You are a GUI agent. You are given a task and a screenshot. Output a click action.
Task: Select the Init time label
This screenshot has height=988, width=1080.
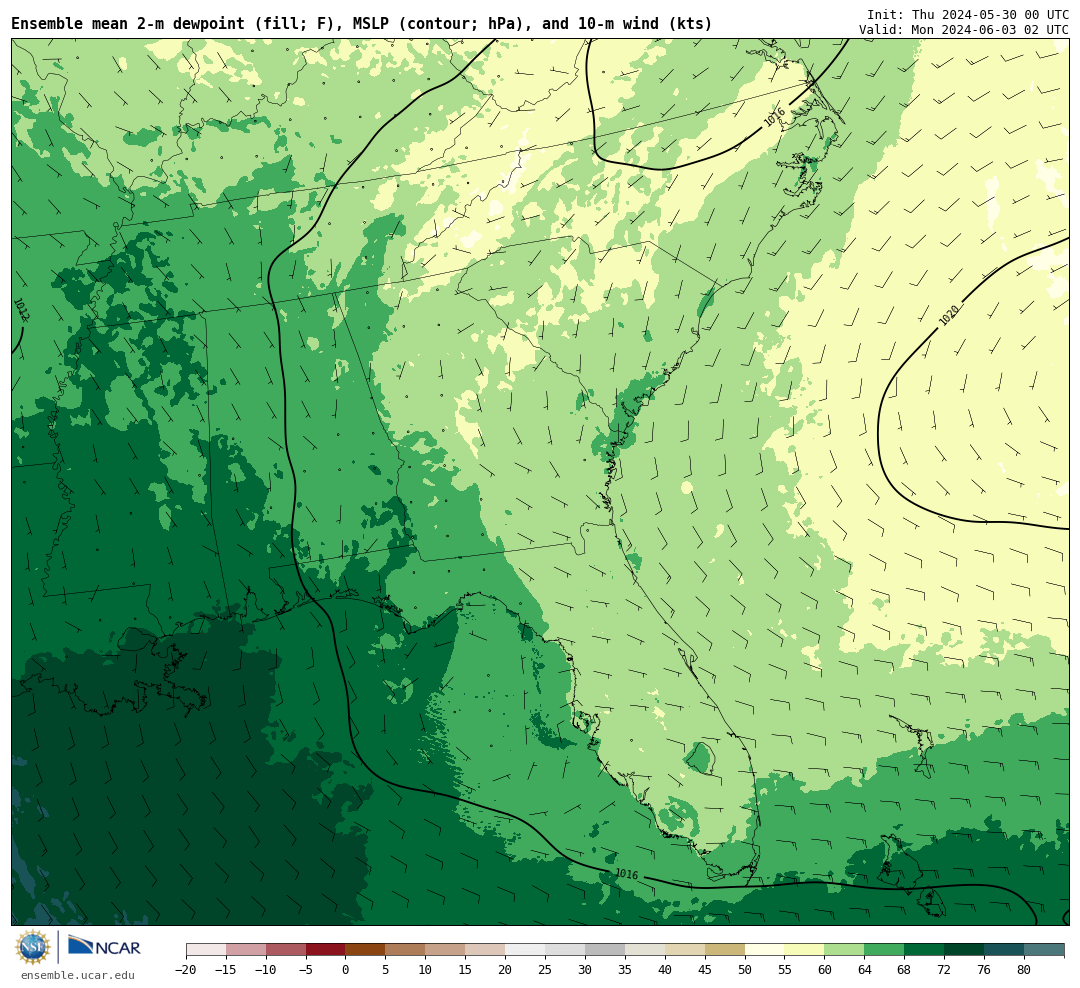(968, 14)
